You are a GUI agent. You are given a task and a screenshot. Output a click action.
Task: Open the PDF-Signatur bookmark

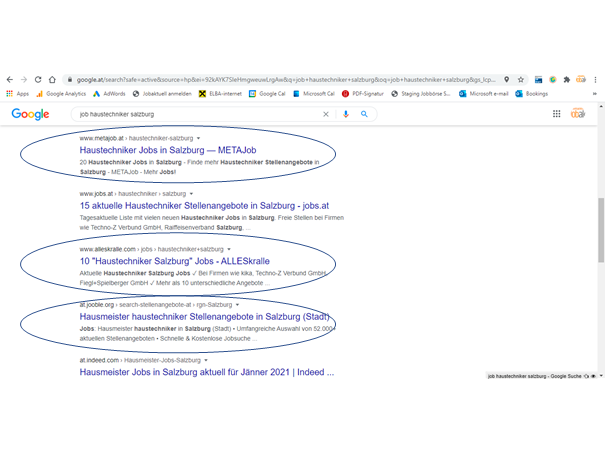pyautogui.click(x=363, y=94)
